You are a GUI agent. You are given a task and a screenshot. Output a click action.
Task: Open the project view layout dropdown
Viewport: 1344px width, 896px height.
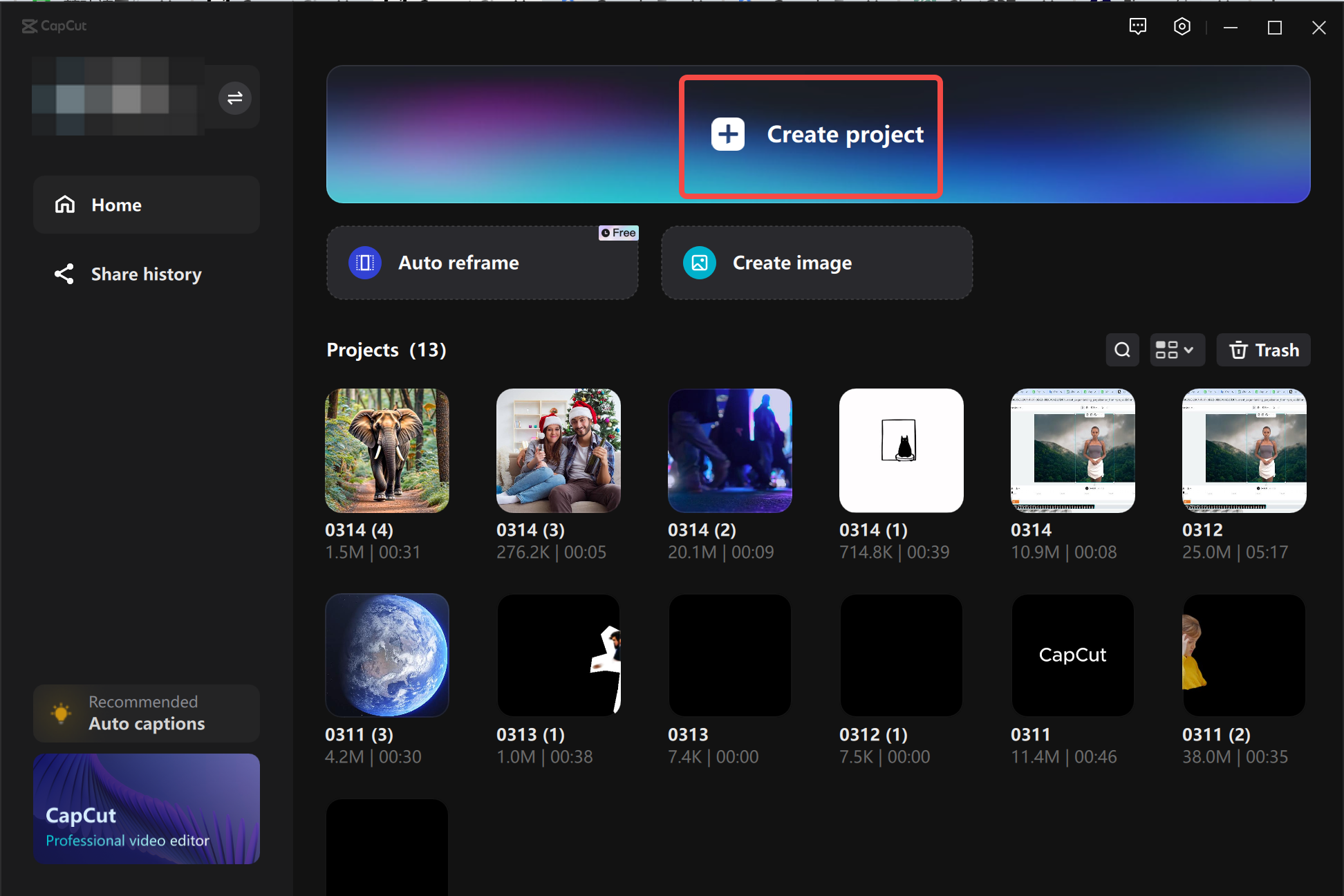[1177, 350]
